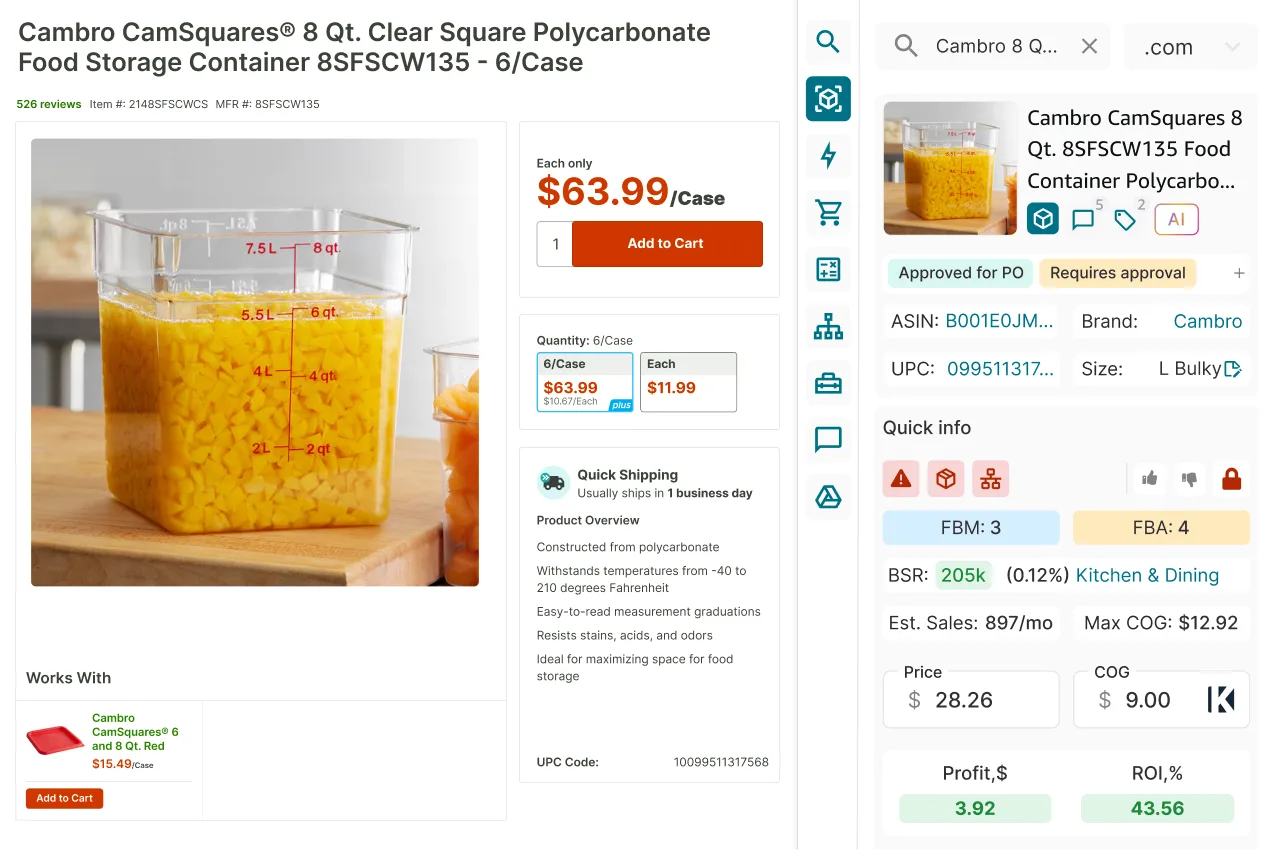Image resolution: width=1274 pixels, height=850 pixels.
Task: Open the Size L Bulky edit icon
Action: 1233,369
